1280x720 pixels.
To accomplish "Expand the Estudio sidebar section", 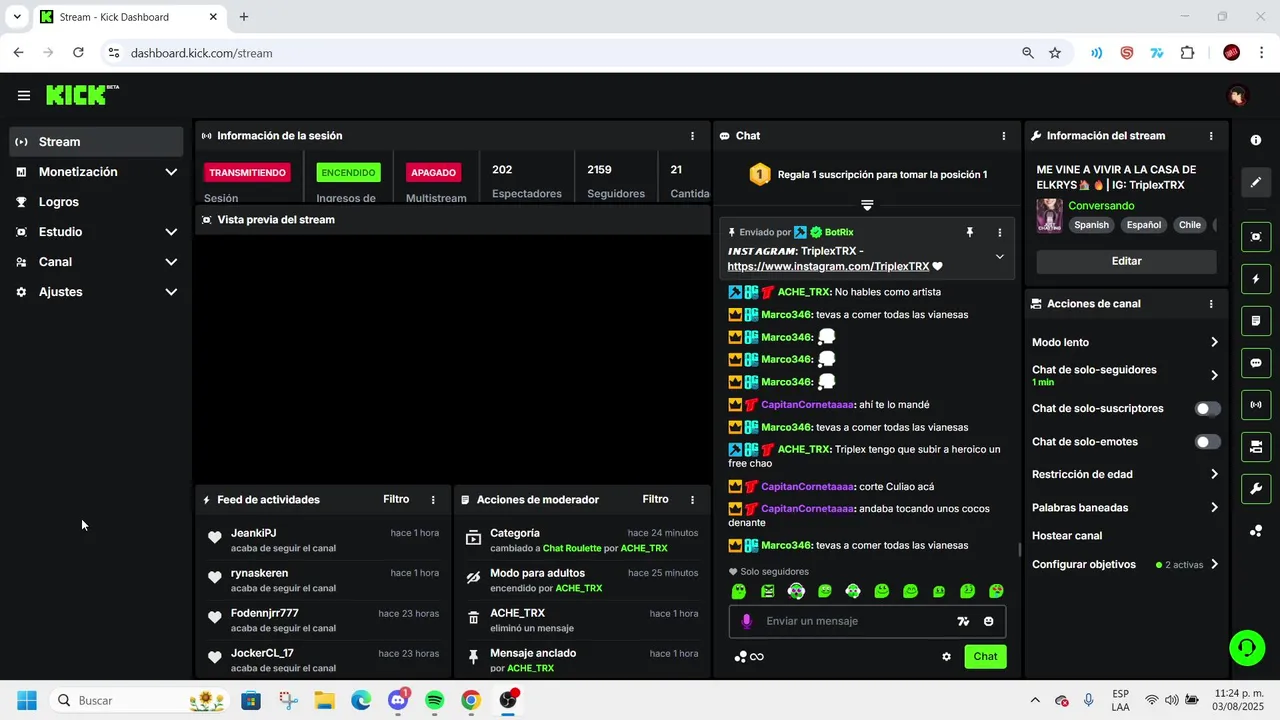I will click(x=97, y=232).
